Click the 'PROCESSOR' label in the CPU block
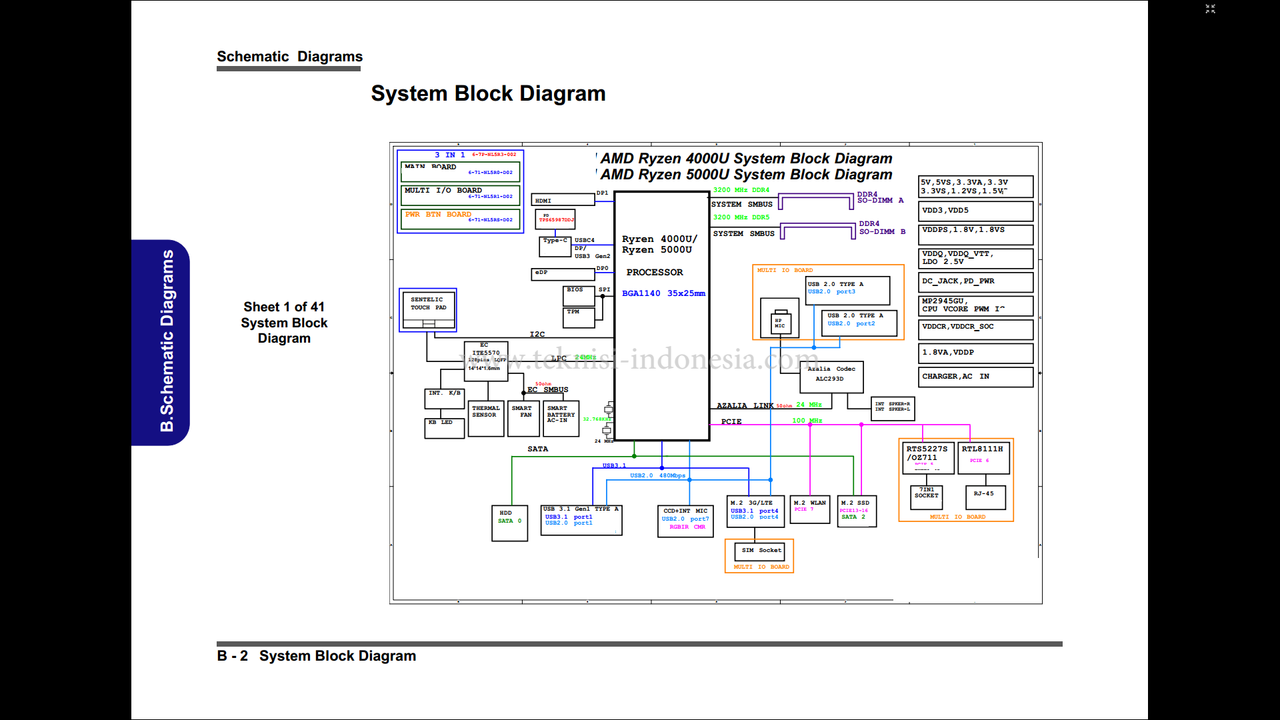 (655, 272)
